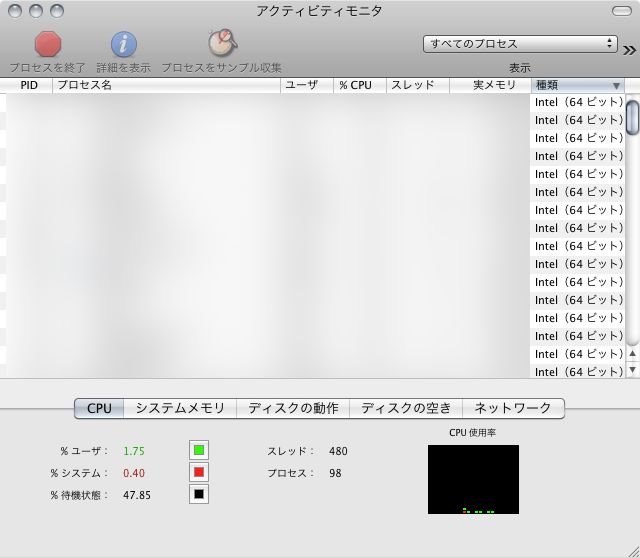Sort by 実メモリ column header

point(490,85)
